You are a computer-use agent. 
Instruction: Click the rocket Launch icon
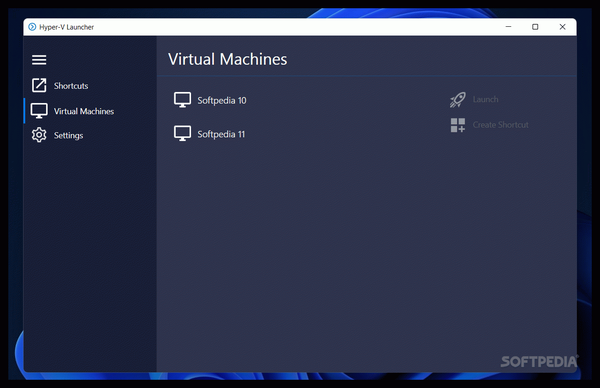[458, 99]
